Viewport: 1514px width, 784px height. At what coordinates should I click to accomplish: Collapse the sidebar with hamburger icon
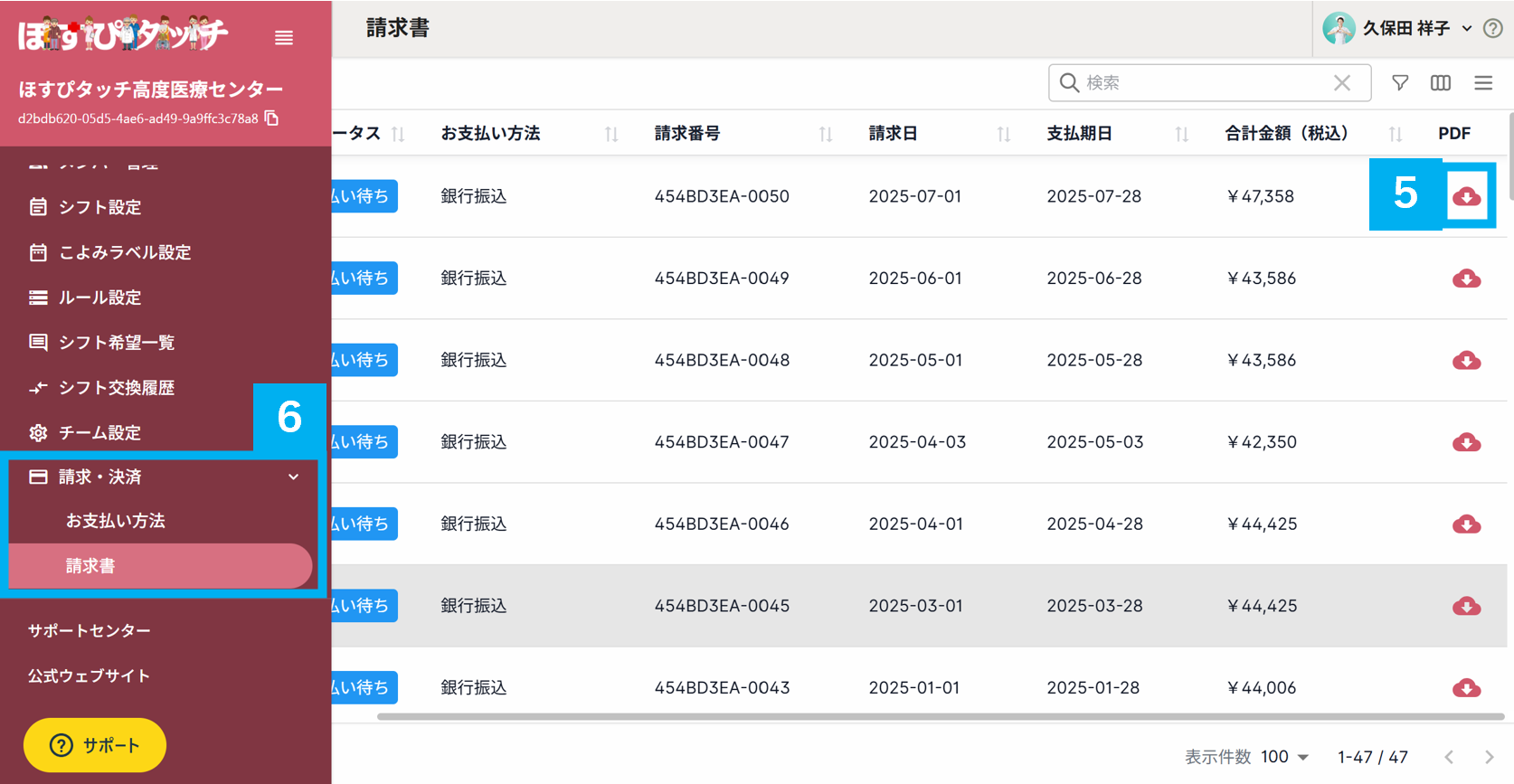coord(284,38)
